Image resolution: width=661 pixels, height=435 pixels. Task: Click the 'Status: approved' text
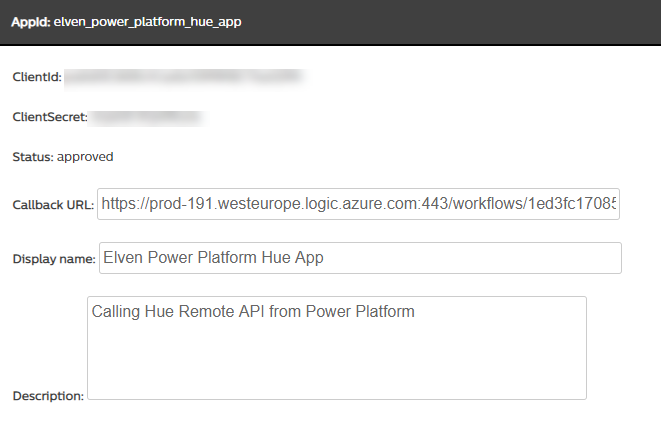63,157
